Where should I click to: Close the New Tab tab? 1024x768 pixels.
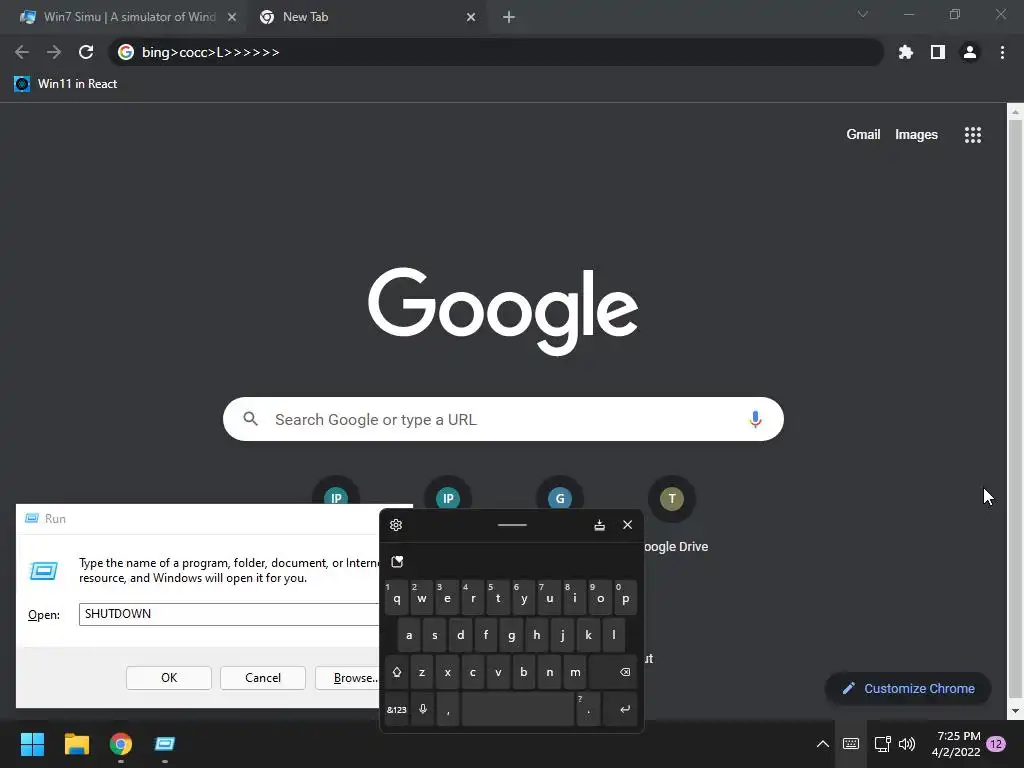[x=471, y=17]
